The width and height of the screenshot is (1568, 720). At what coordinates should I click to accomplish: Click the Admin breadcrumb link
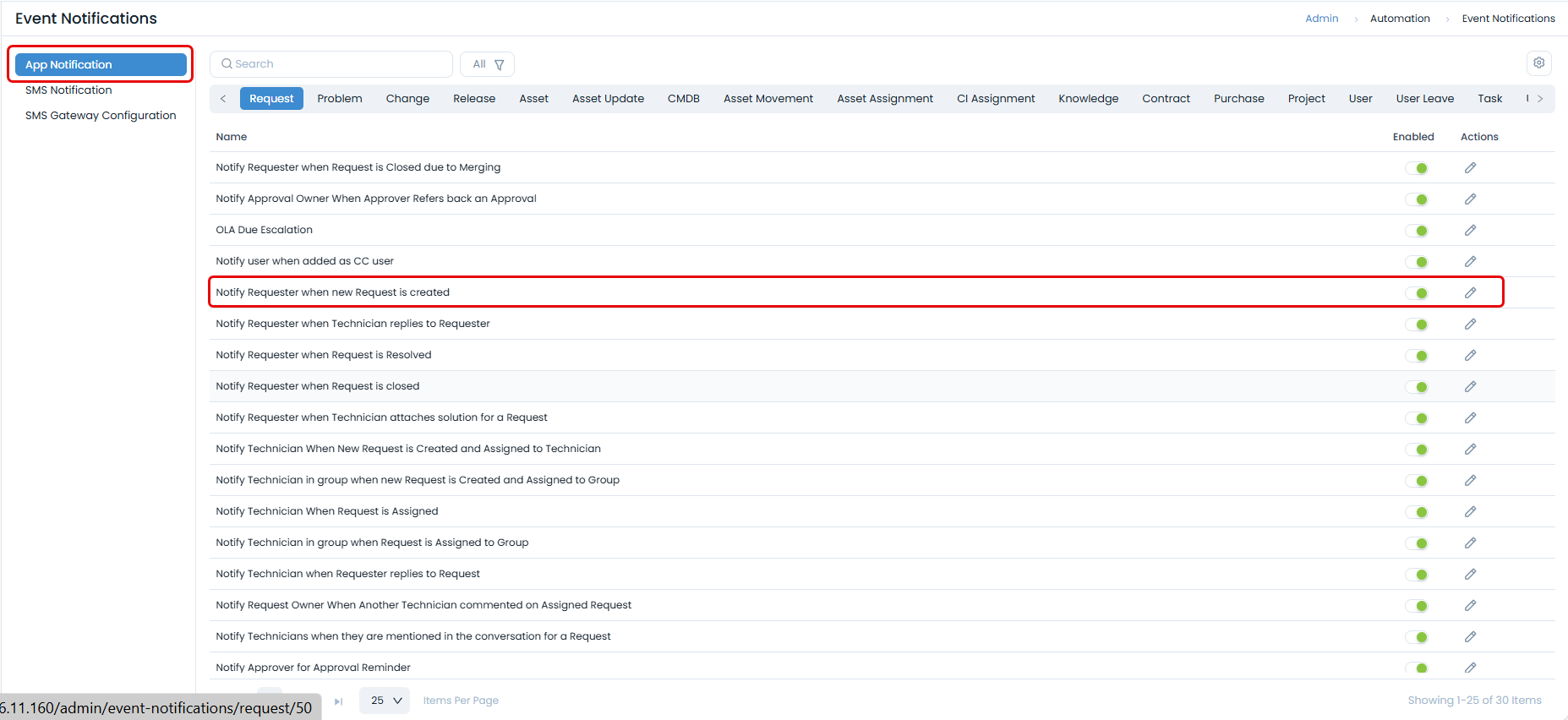(1321, 19)
